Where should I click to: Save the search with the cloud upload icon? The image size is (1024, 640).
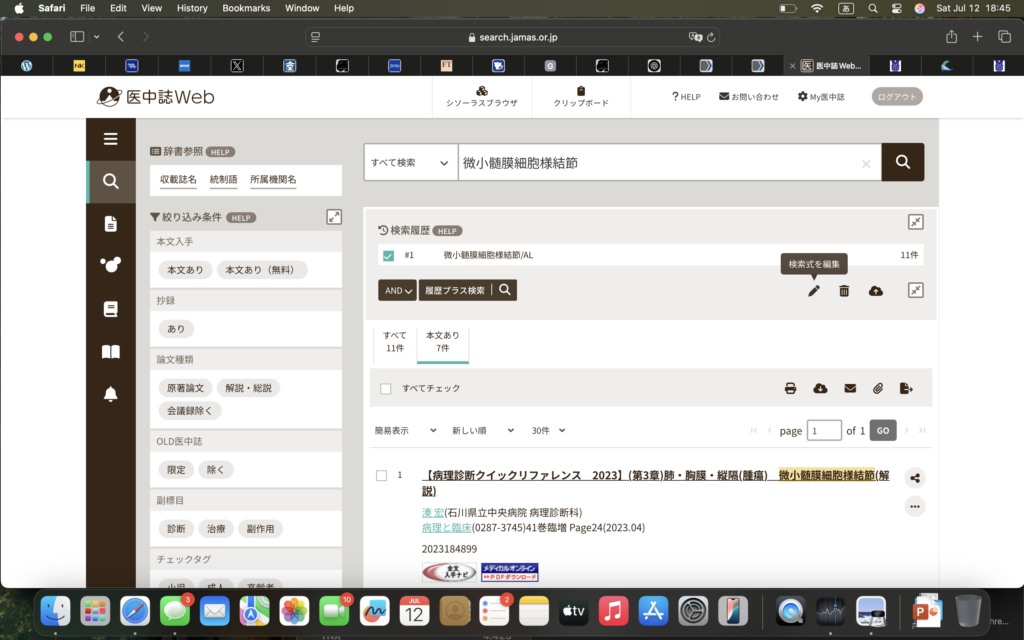coord(877,289)
